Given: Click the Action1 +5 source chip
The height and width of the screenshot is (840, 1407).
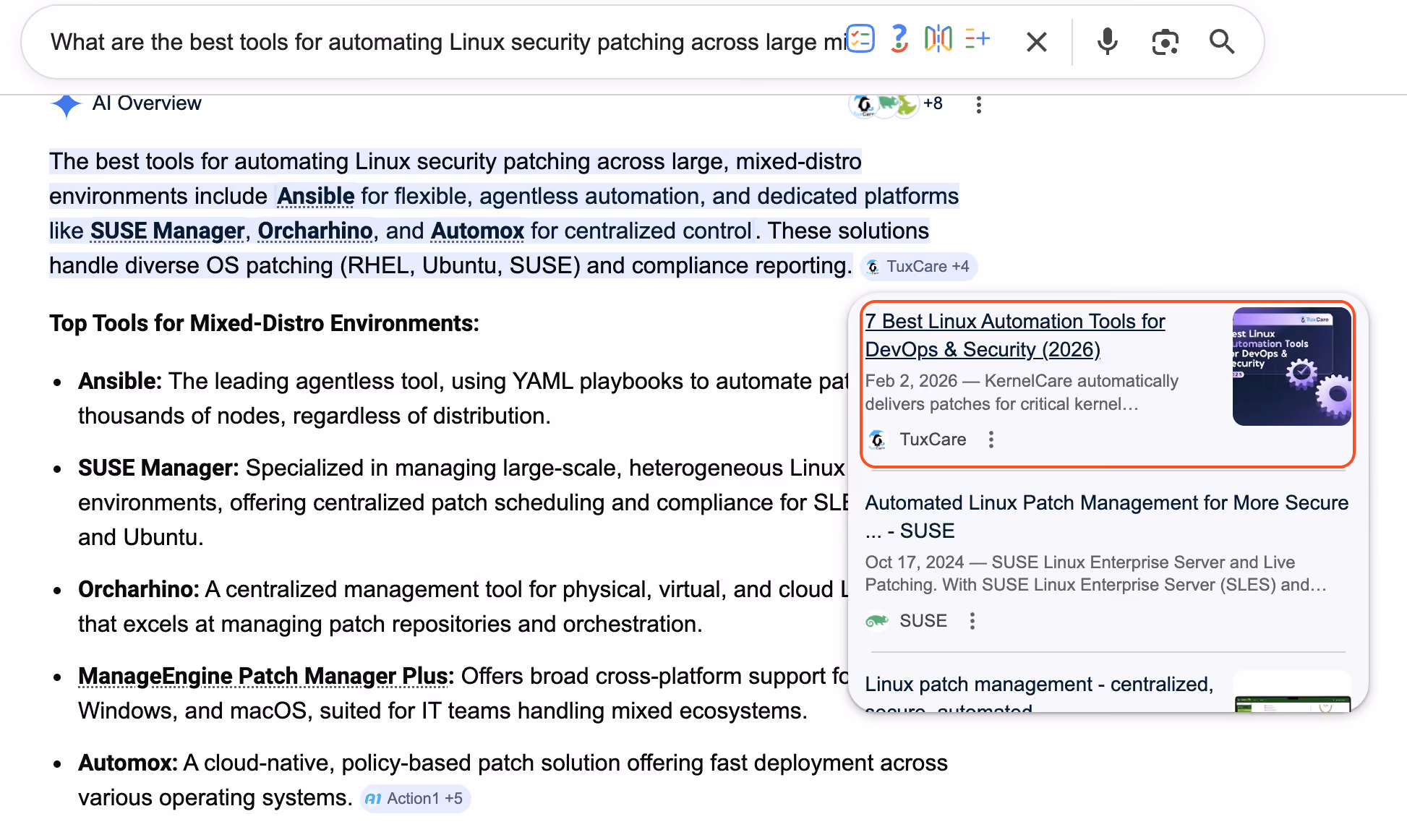Looking at the screenshot, I should 415,799.
